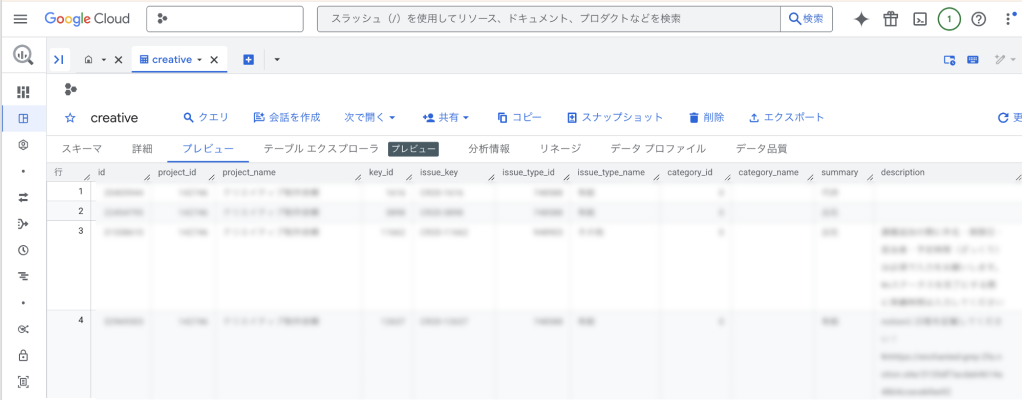Image resolution: width=1024 pixels, height=400 pixels.
Task: Star the creative table as favorite
Action: click(x=70, y=118)
